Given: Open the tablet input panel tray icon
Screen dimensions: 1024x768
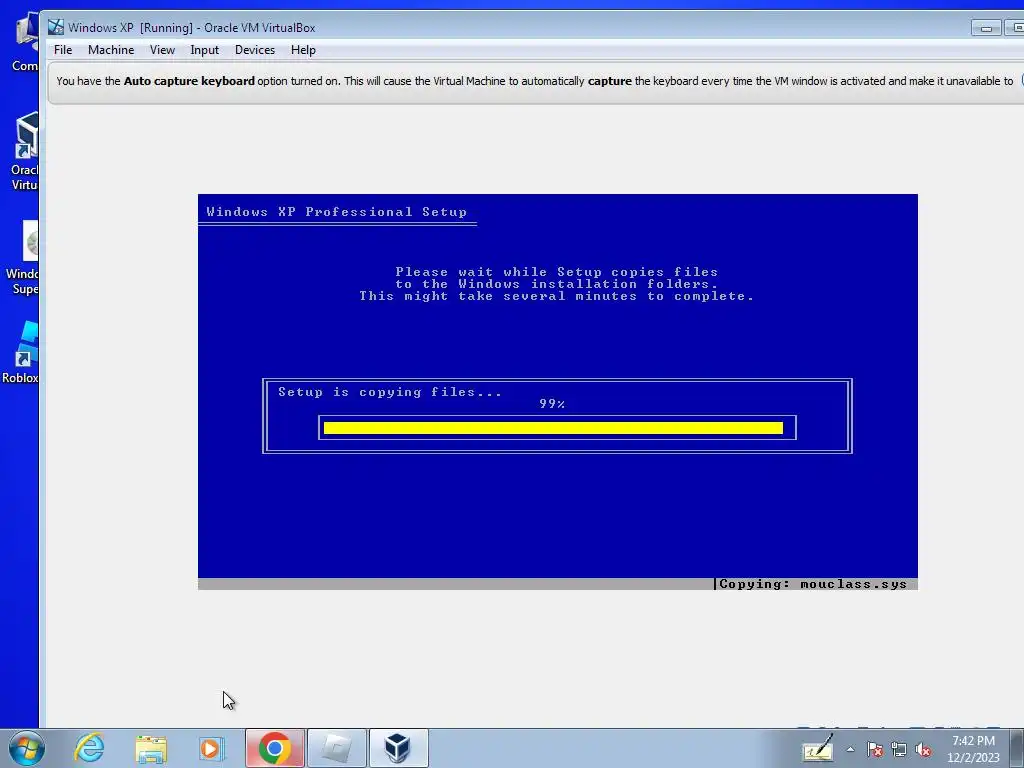Looking at the screenshot, I should [818, 749].
